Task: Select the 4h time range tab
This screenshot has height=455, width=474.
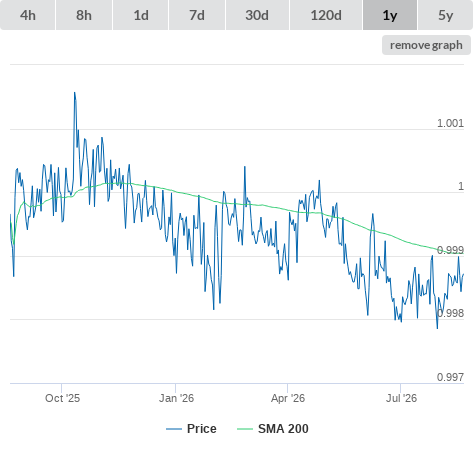Action: [28, 15]
